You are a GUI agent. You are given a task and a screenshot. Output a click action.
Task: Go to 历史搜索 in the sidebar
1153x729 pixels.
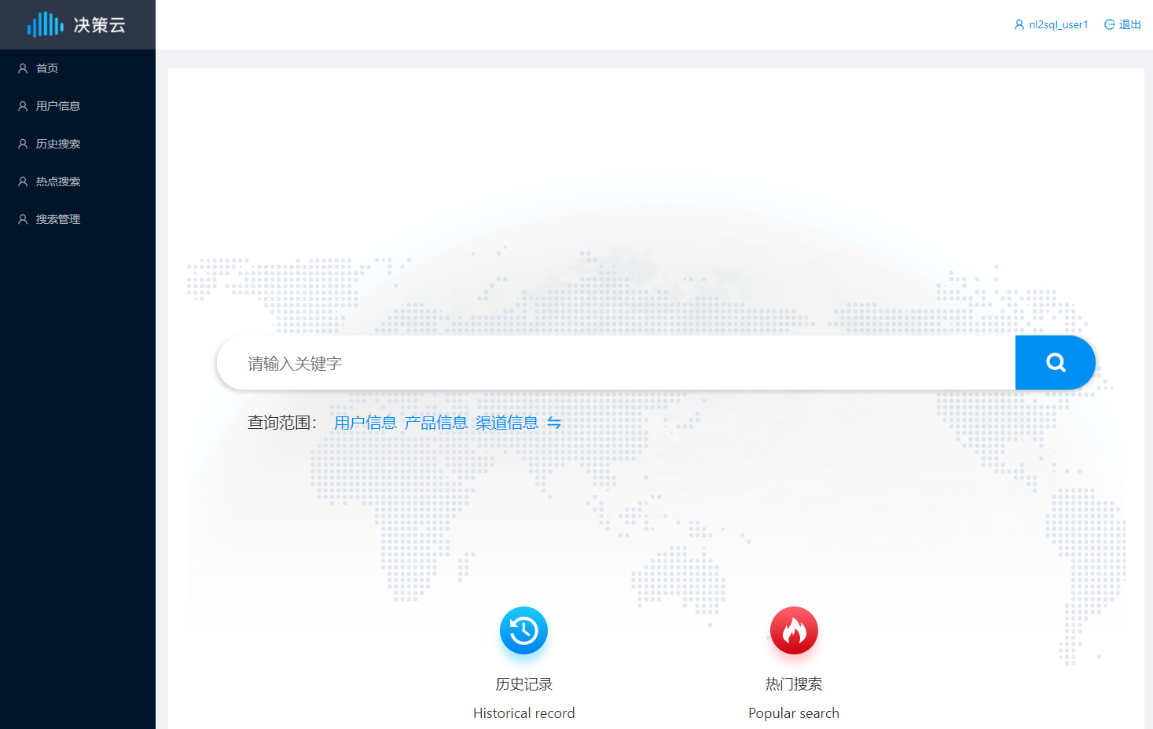click(58, 144)
